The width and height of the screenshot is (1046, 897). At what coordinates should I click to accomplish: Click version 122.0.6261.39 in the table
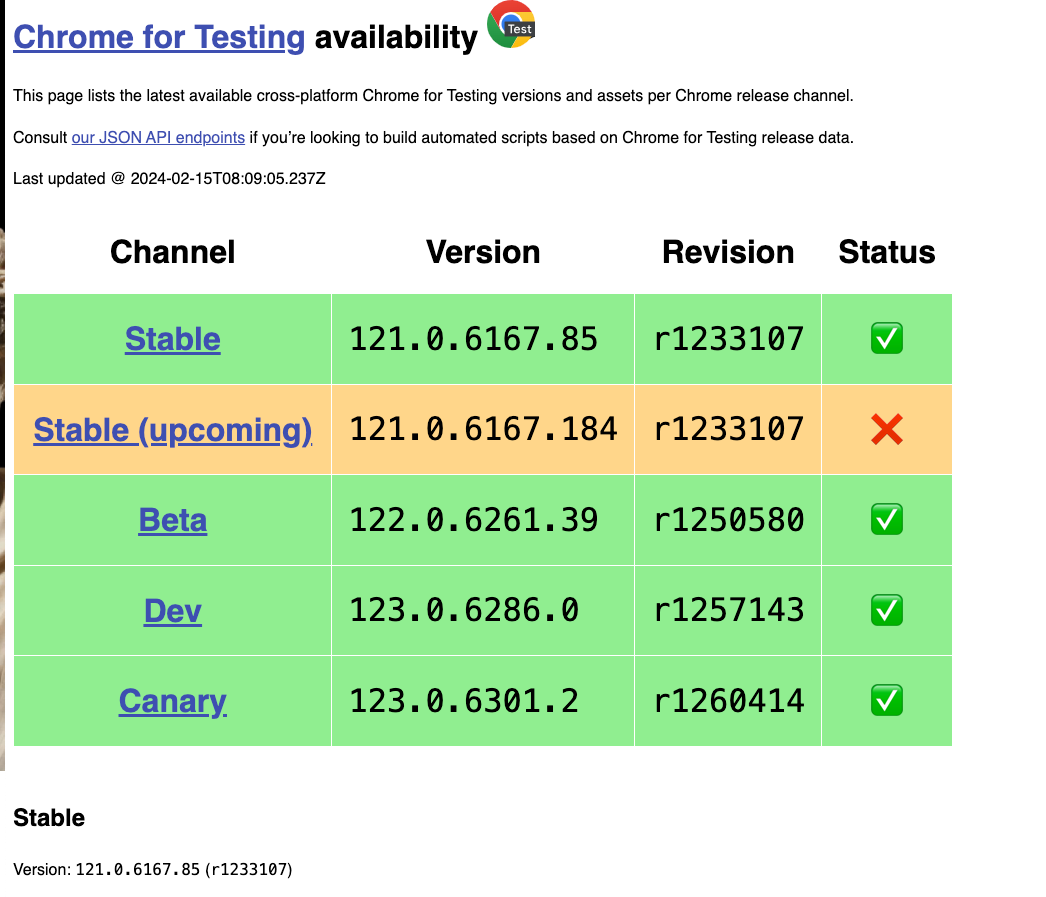[x=474, y=520]
